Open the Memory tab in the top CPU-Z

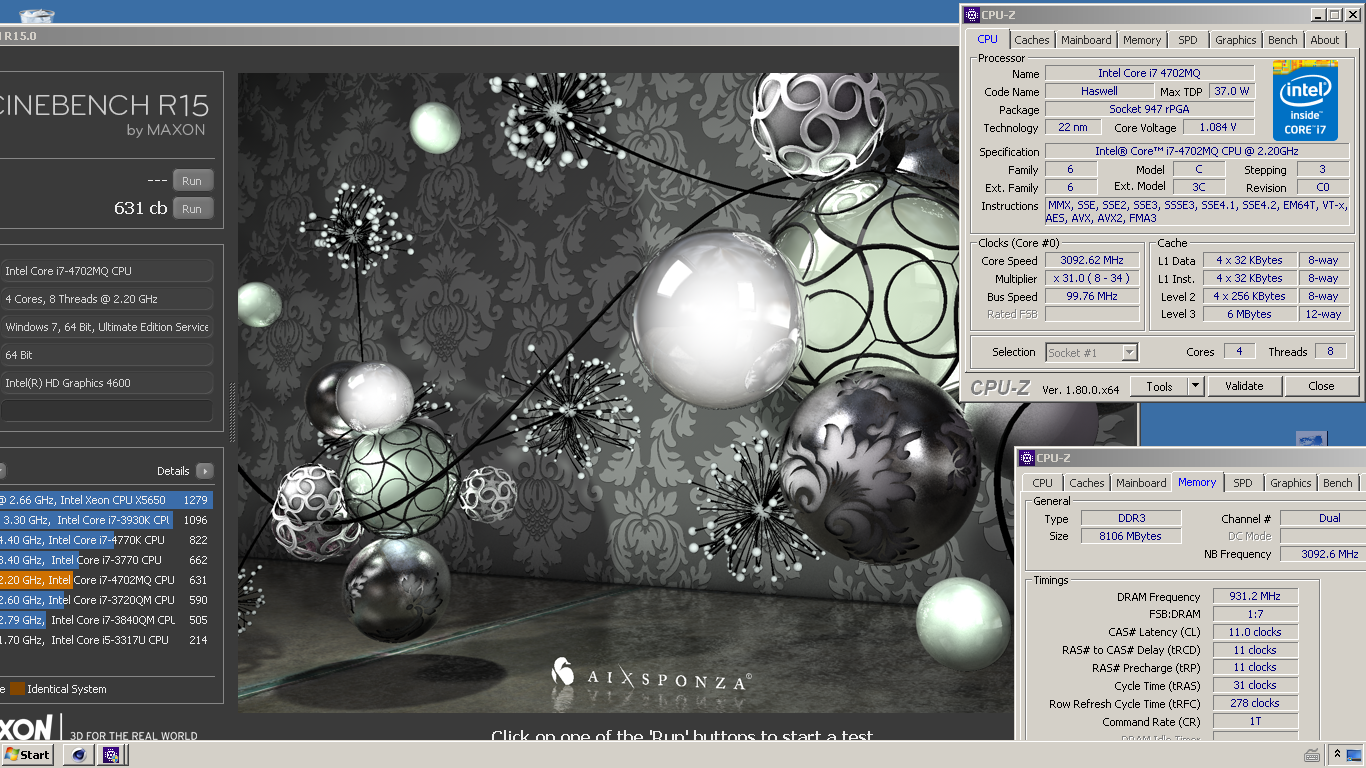point(1142,40)
